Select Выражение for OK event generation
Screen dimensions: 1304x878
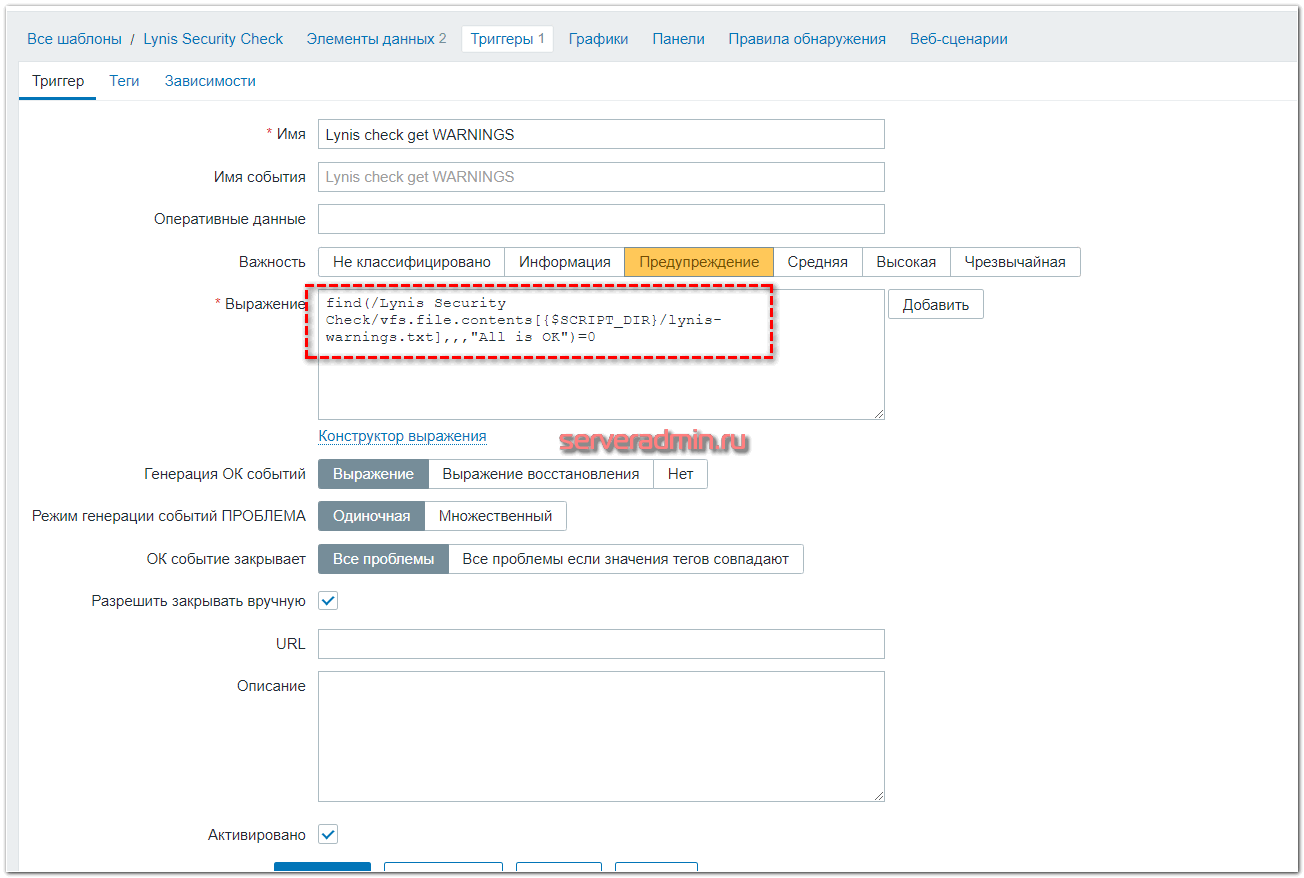(x=373, y=474)
